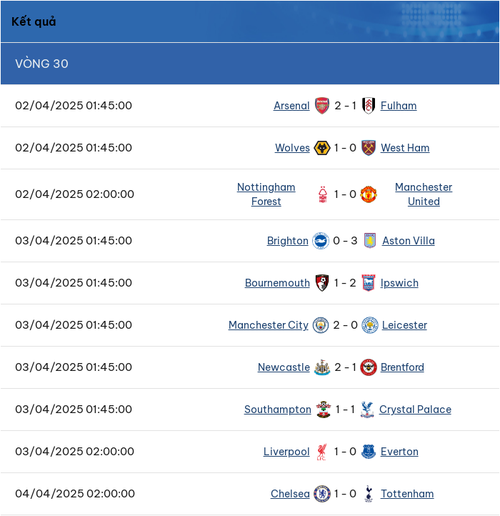Open the West Ham team link
Screen dimensions: 500x516
click(x=405, y=148)
